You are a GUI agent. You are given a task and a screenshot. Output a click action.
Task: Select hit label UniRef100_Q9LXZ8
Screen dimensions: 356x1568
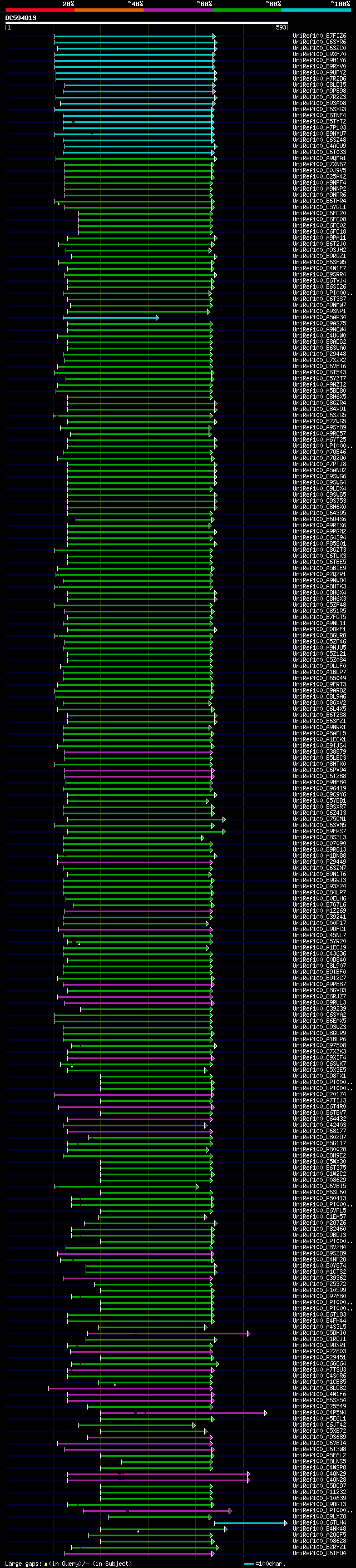click(x=319, y=1517)
